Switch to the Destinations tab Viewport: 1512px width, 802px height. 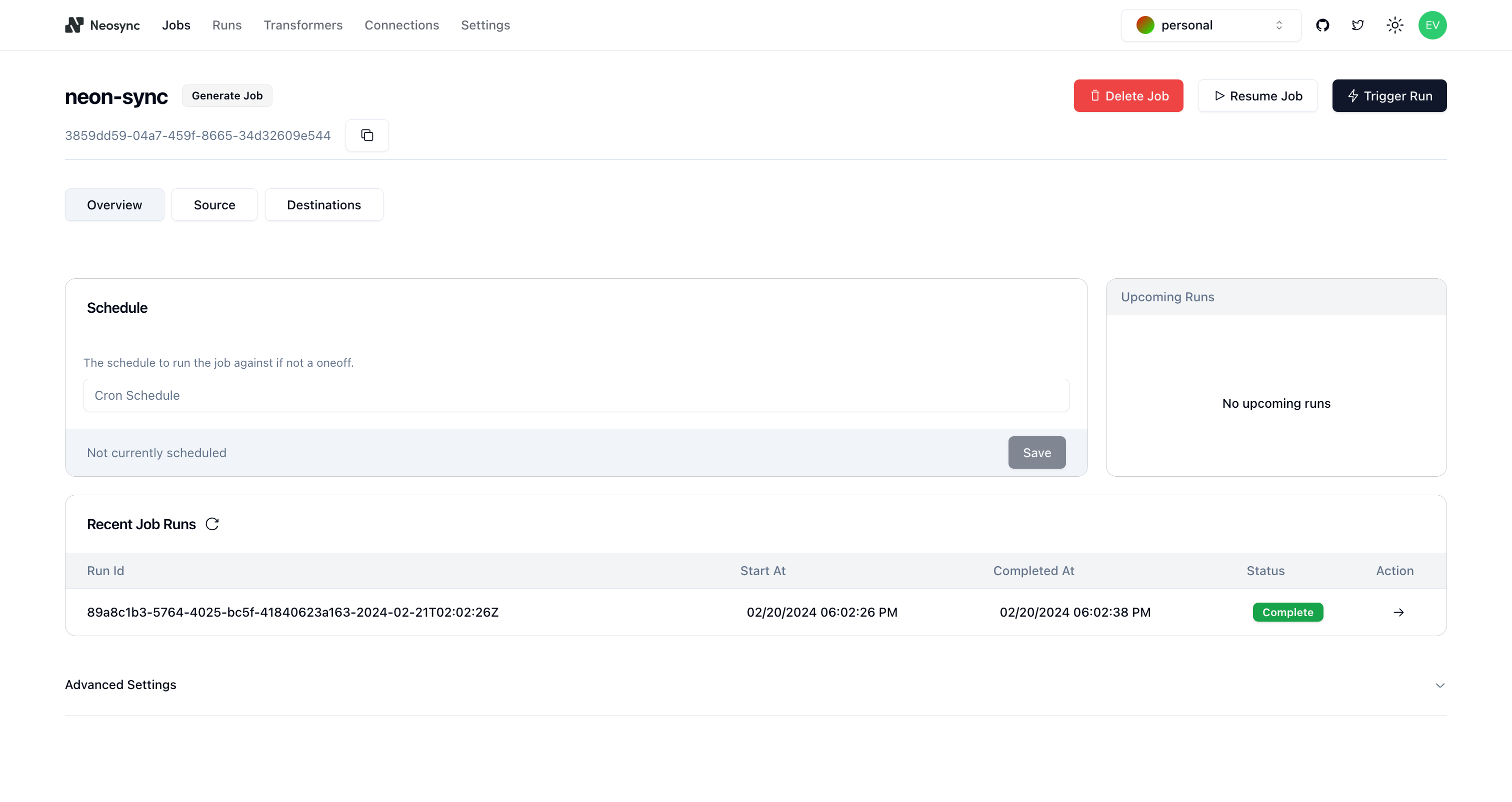coord(324,205)
